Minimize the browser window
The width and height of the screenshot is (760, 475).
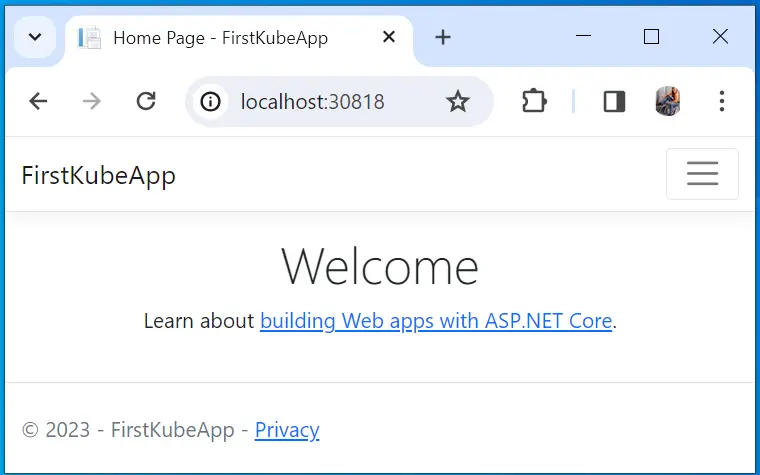tap(583, 36)
